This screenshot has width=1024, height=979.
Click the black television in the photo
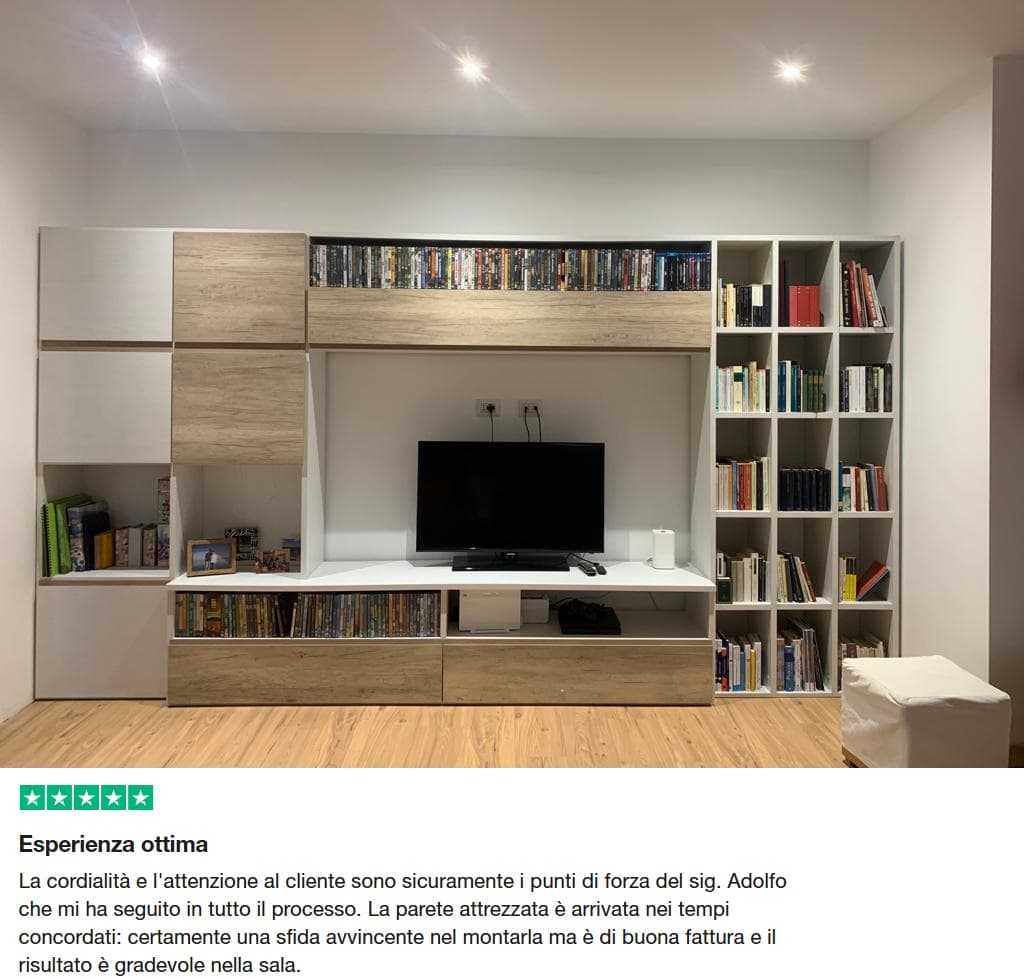click(x=510, y=505)
